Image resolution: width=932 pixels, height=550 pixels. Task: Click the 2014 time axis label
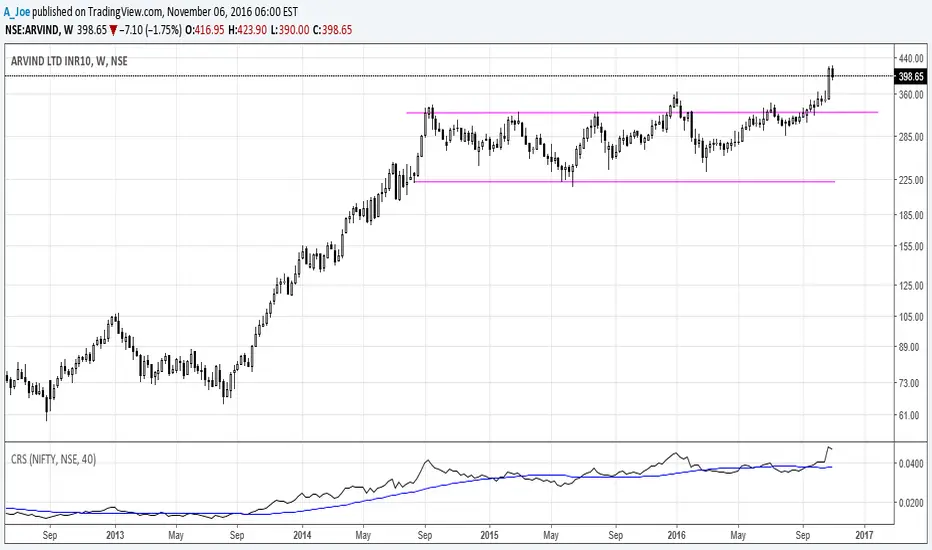(x=302, y=535)
